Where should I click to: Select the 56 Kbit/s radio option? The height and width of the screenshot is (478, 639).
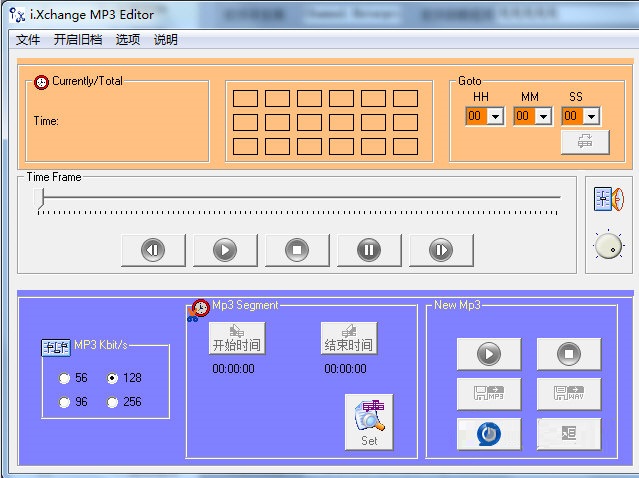(x=65, y=379)
